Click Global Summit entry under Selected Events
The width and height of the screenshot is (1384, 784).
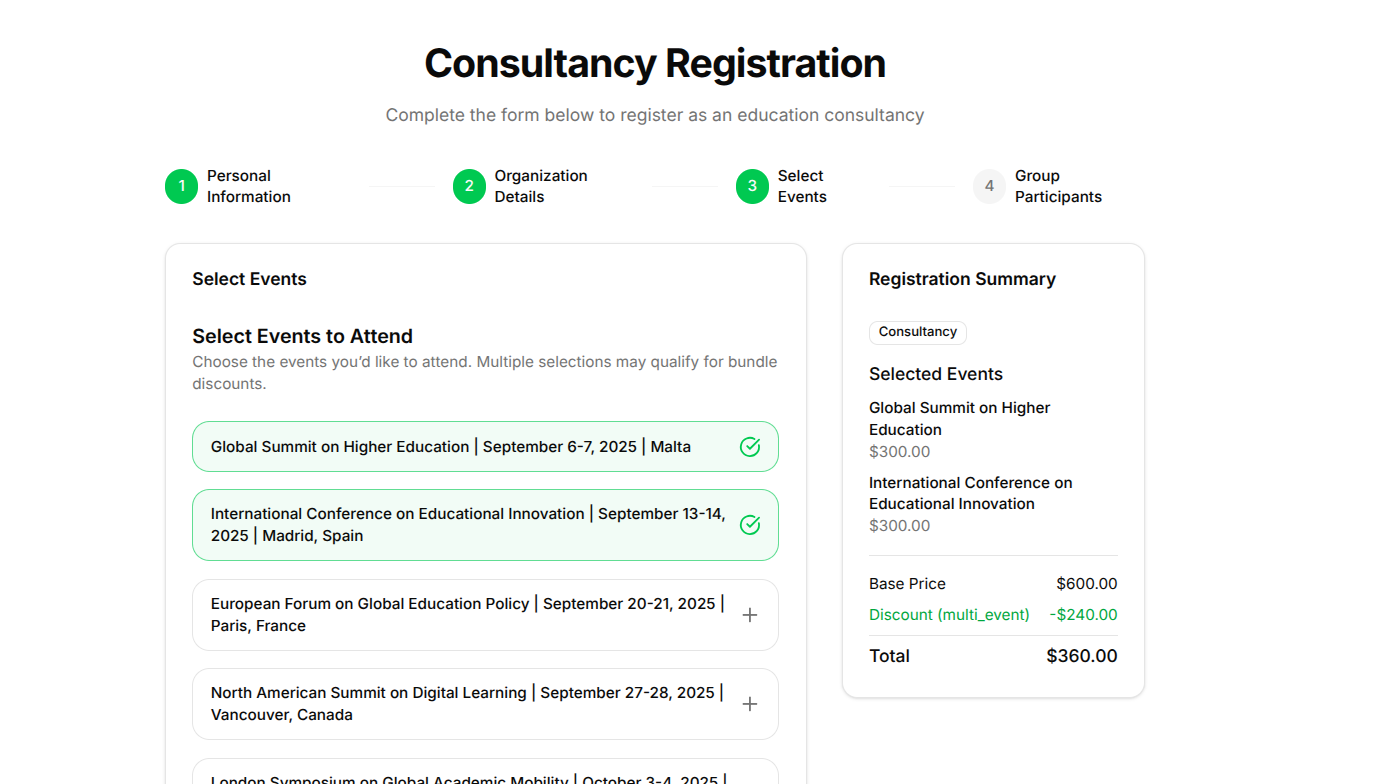(x=959, y=418)
